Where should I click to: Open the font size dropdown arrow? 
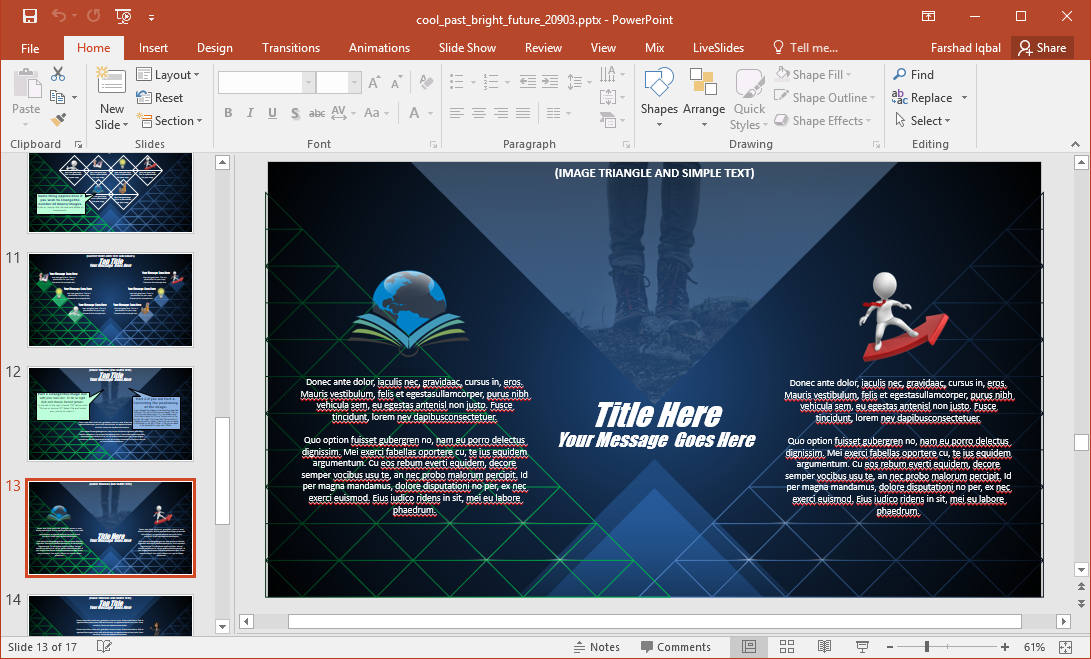pos(354,83)
